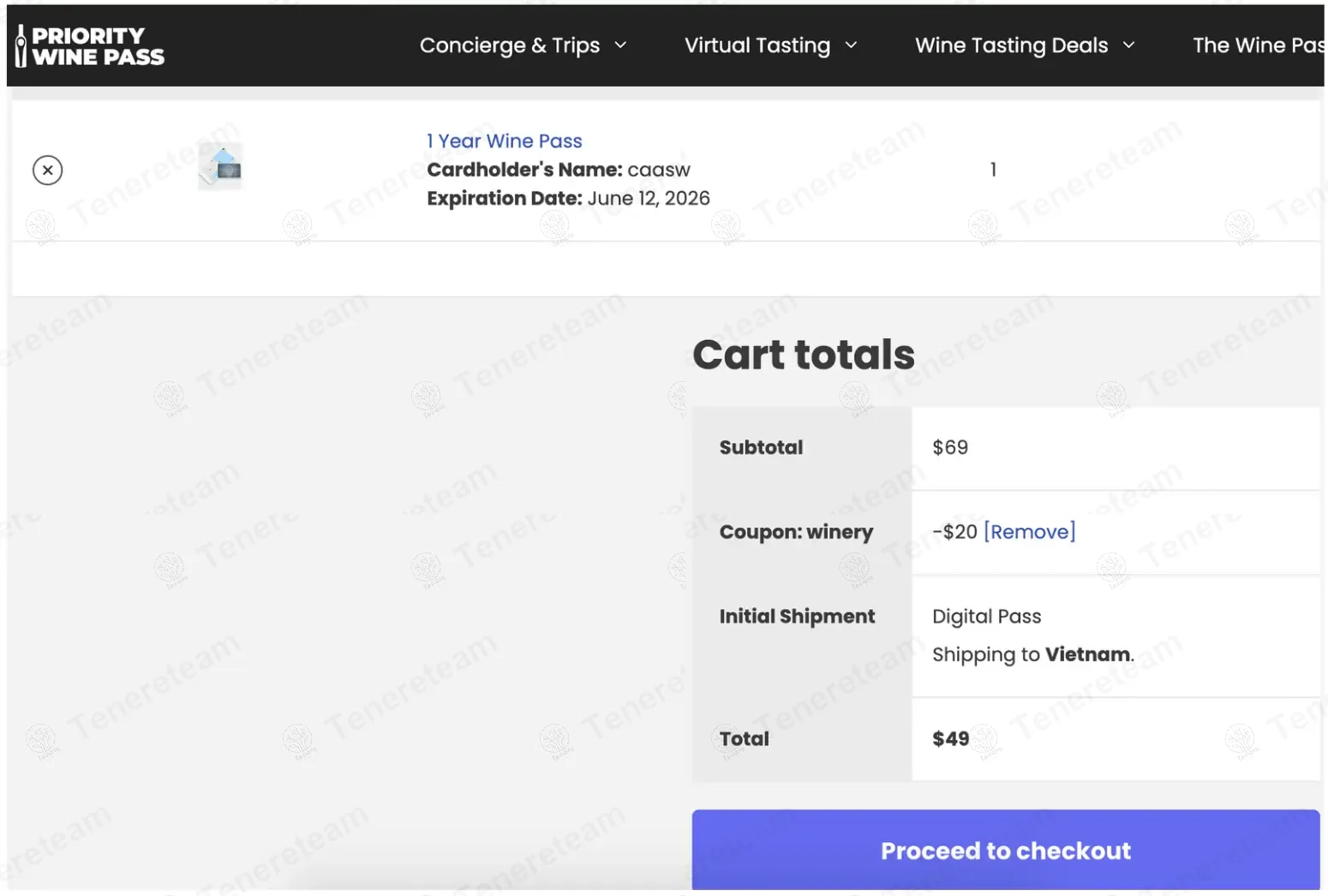Open the Concierge & Trips menu
Viewport: 1328px width, 896px height.
tap(509, 45)
